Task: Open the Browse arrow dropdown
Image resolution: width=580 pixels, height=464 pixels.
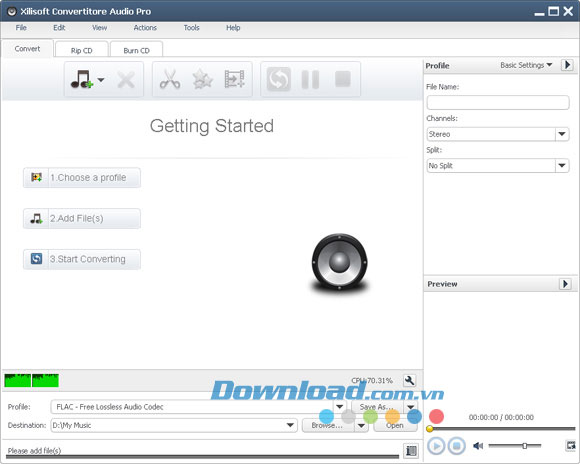Action: tap(361, 426)
